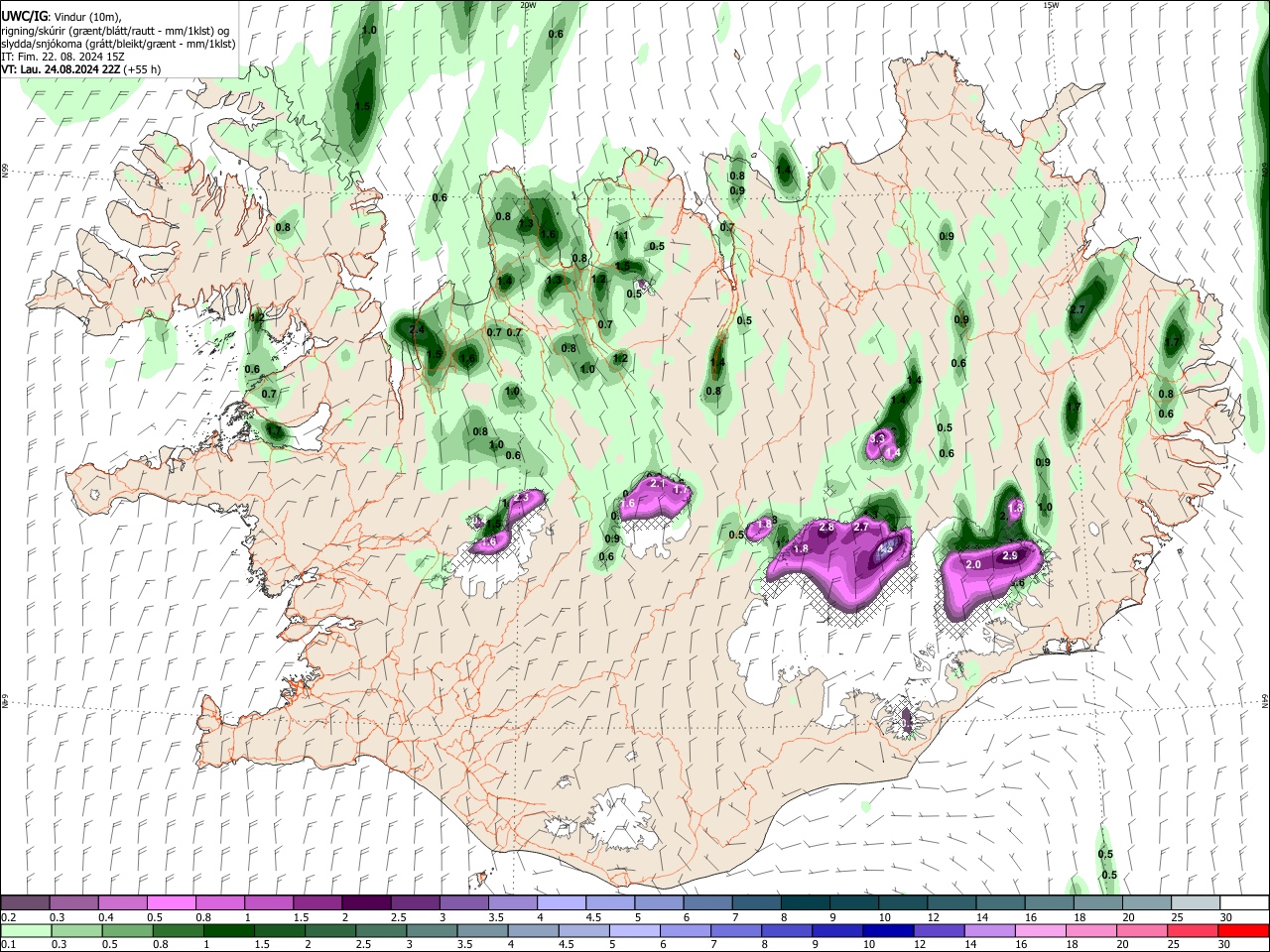Click the "2.3" value on the Langjökull purple patch
The image size is (1270, 952).
click(x=523, y=497)
